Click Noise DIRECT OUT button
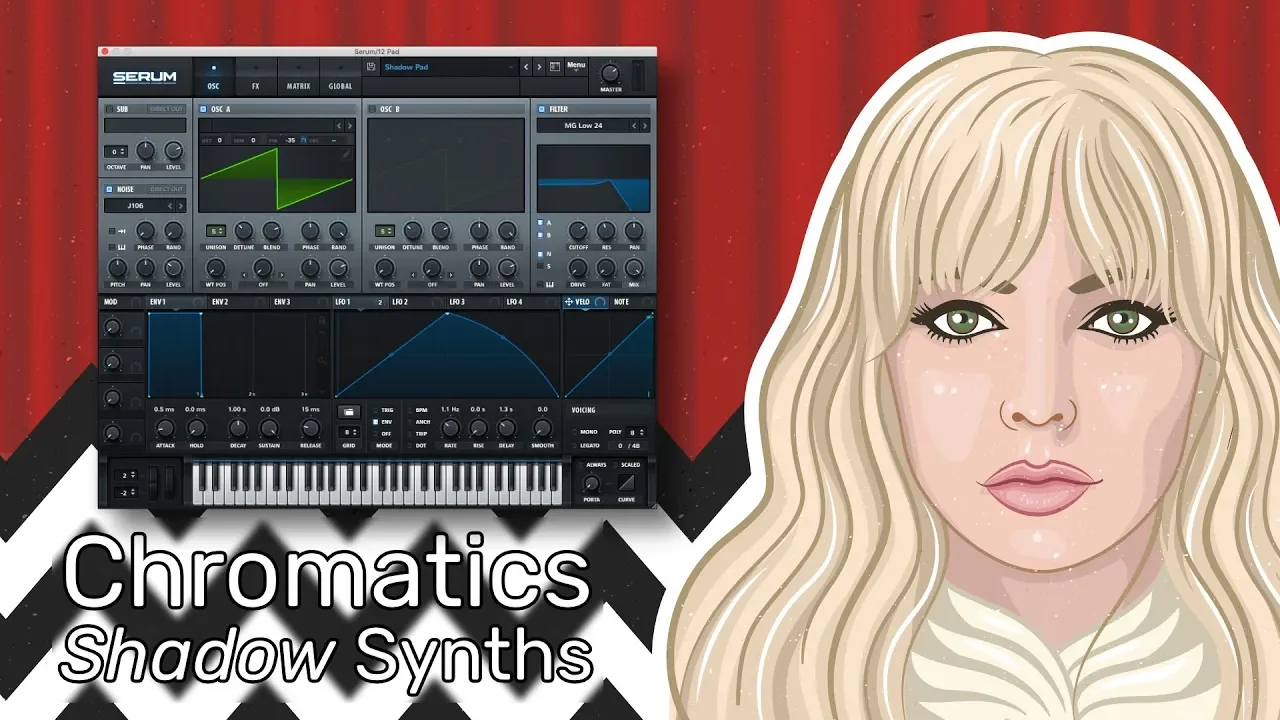Viewport: 1280px width, 720px height. 166,189
